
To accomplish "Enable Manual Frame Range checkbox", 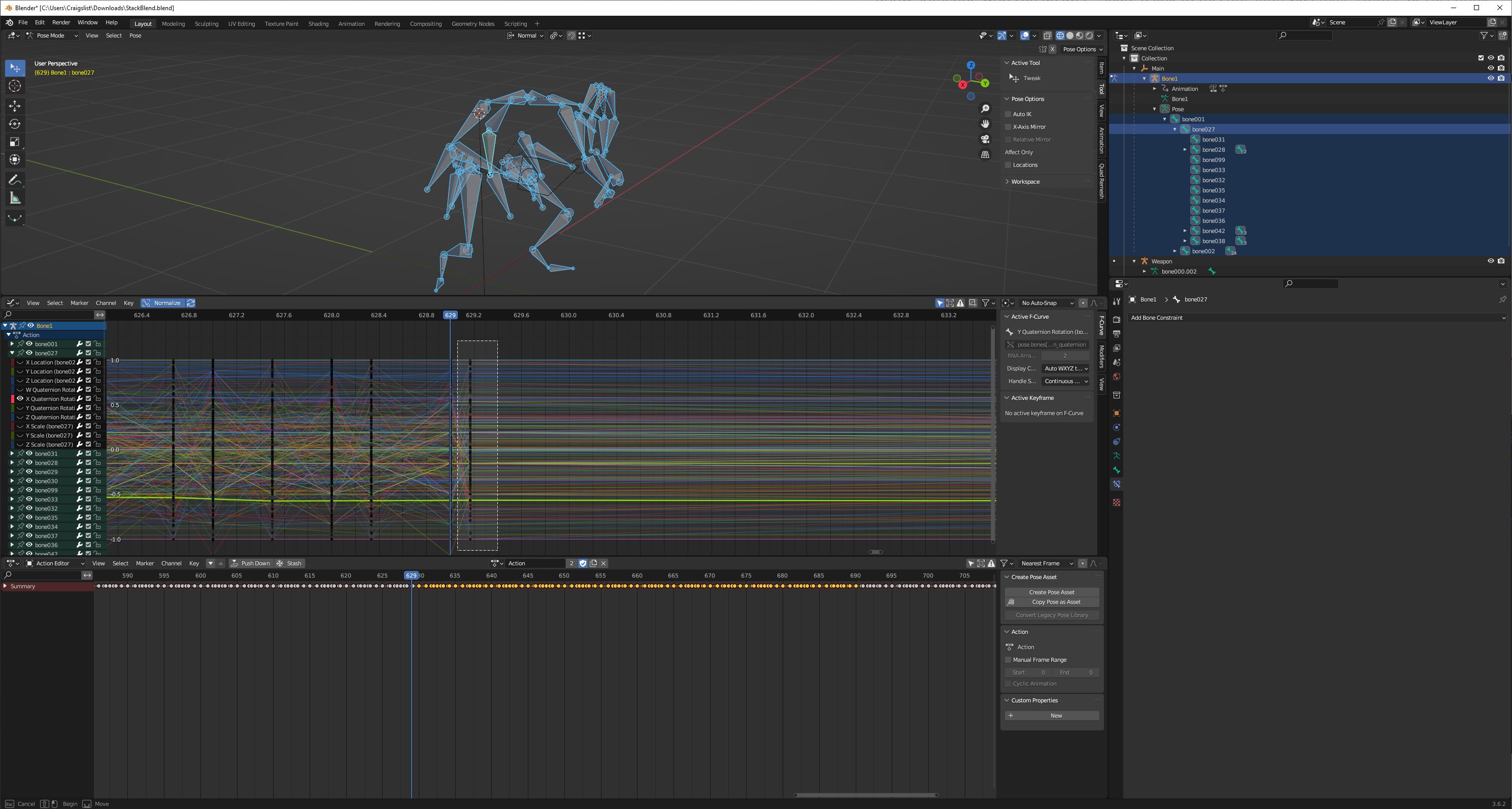I will (1008, 660).
